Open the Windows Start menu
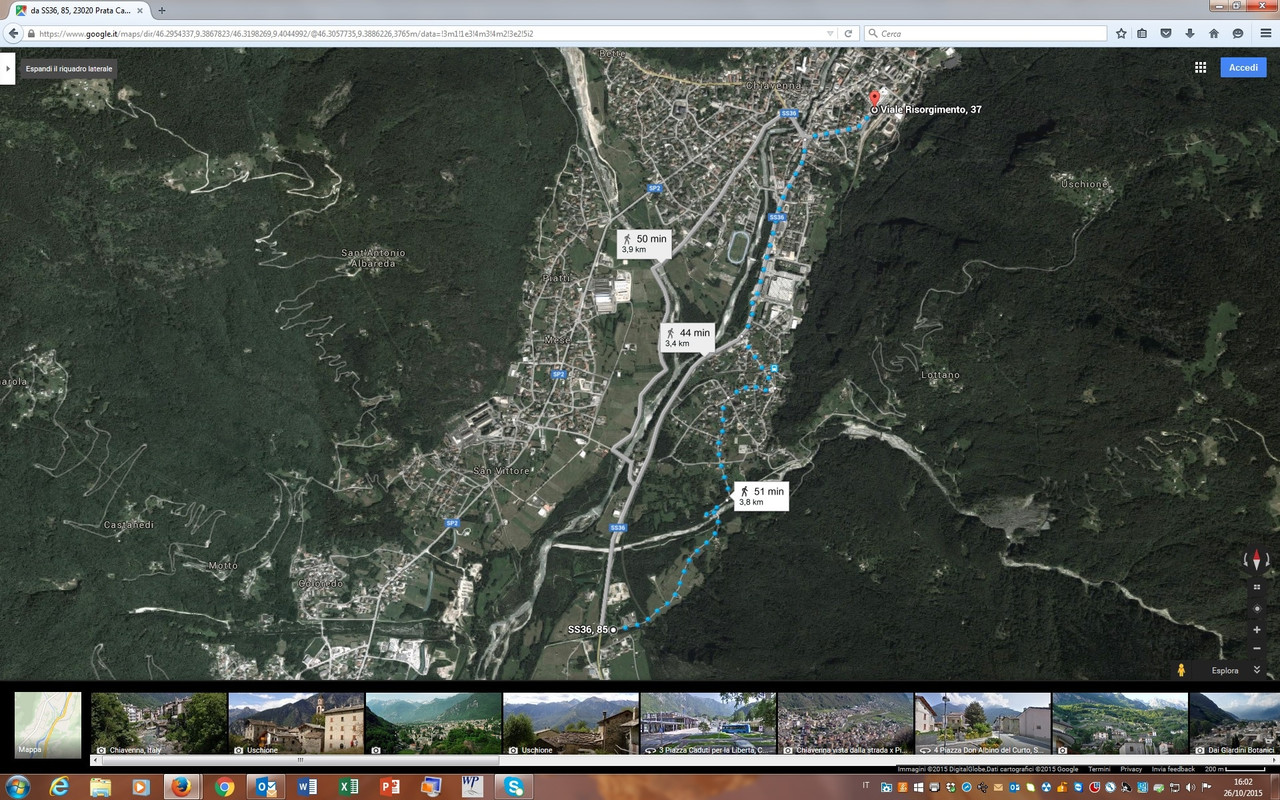This screenshot has width=1280, height=800. [18, 787]
